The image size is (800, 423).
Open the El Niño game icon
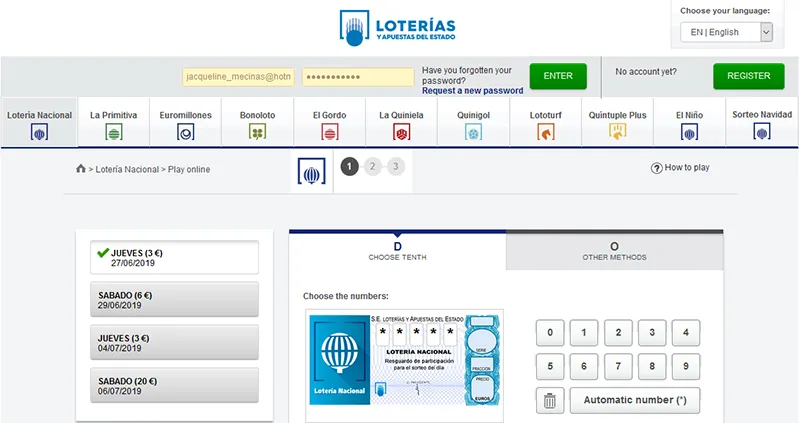coord(689,133)
